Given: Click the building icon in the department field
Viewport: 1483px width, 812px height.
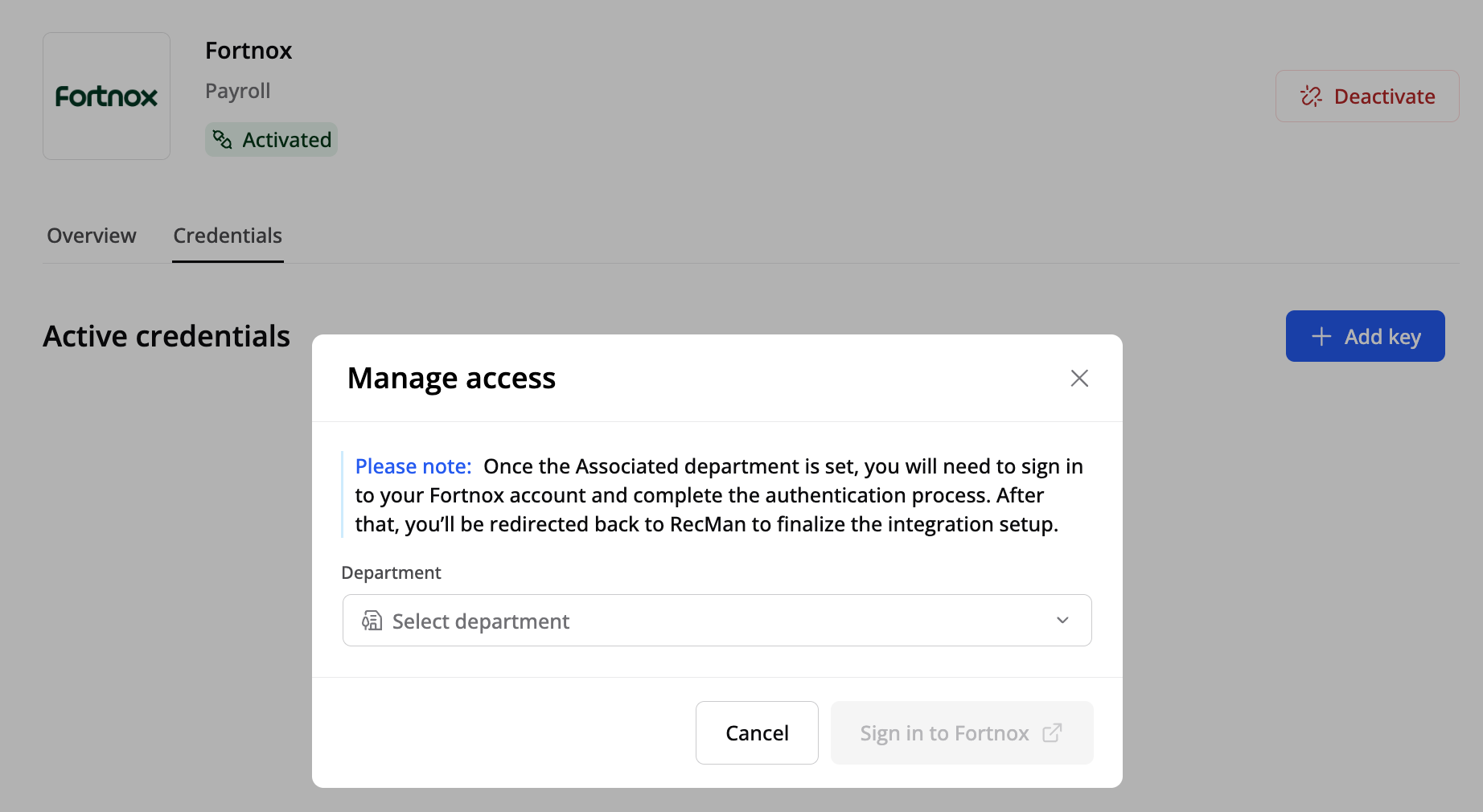Looking at the screenshot, I should click(372, 621).
